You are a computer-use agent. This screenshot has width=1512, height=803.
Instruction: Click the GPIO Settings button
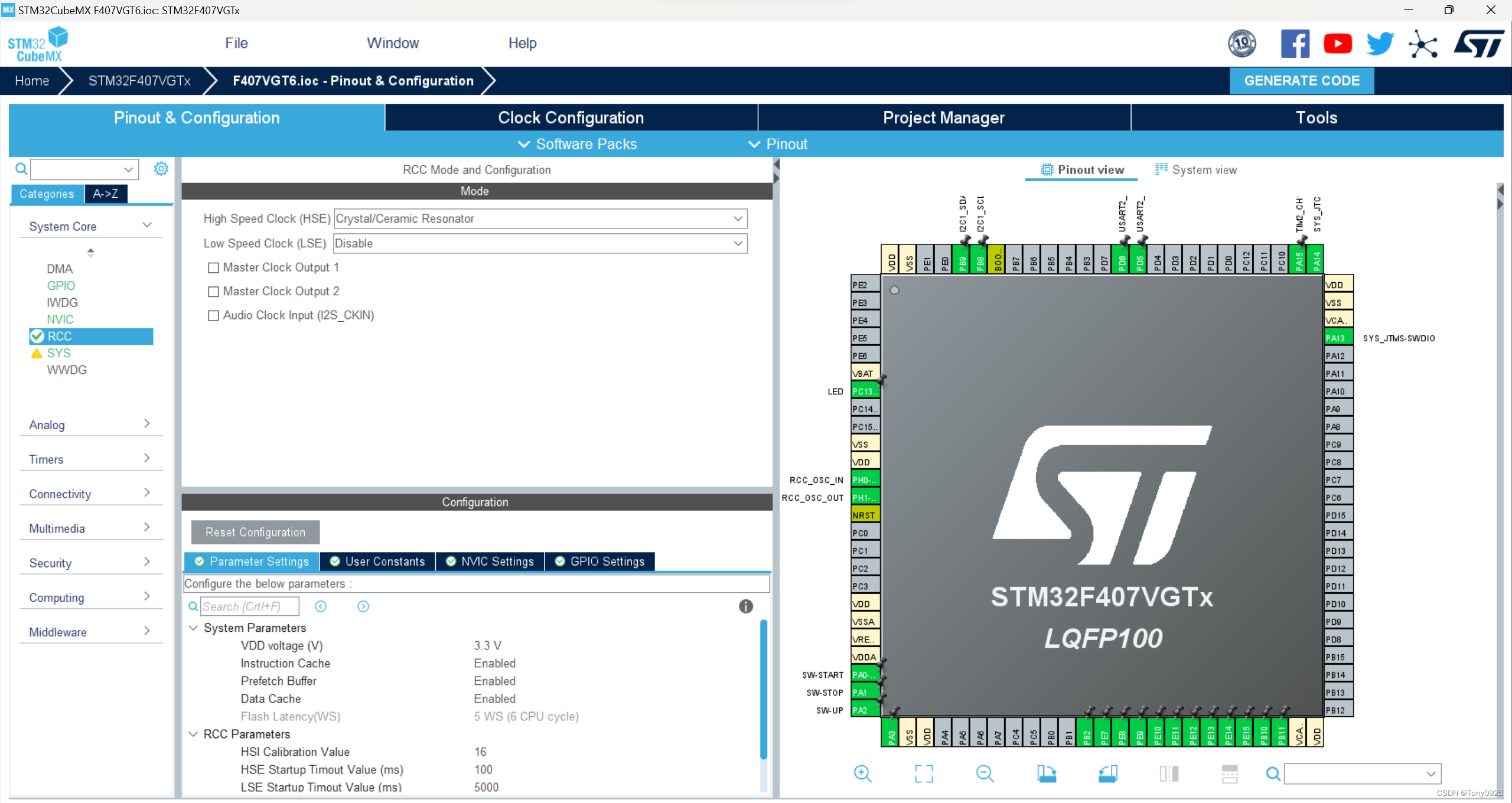tap(600, 561)
